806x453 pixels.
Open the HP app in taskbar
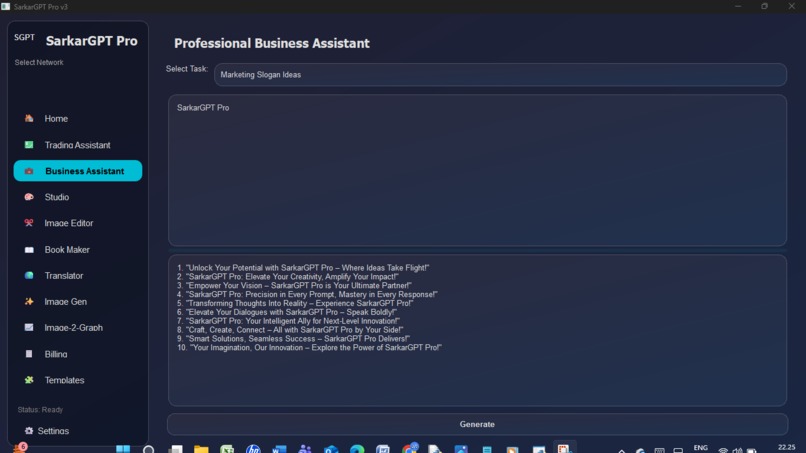coord(253,449)
